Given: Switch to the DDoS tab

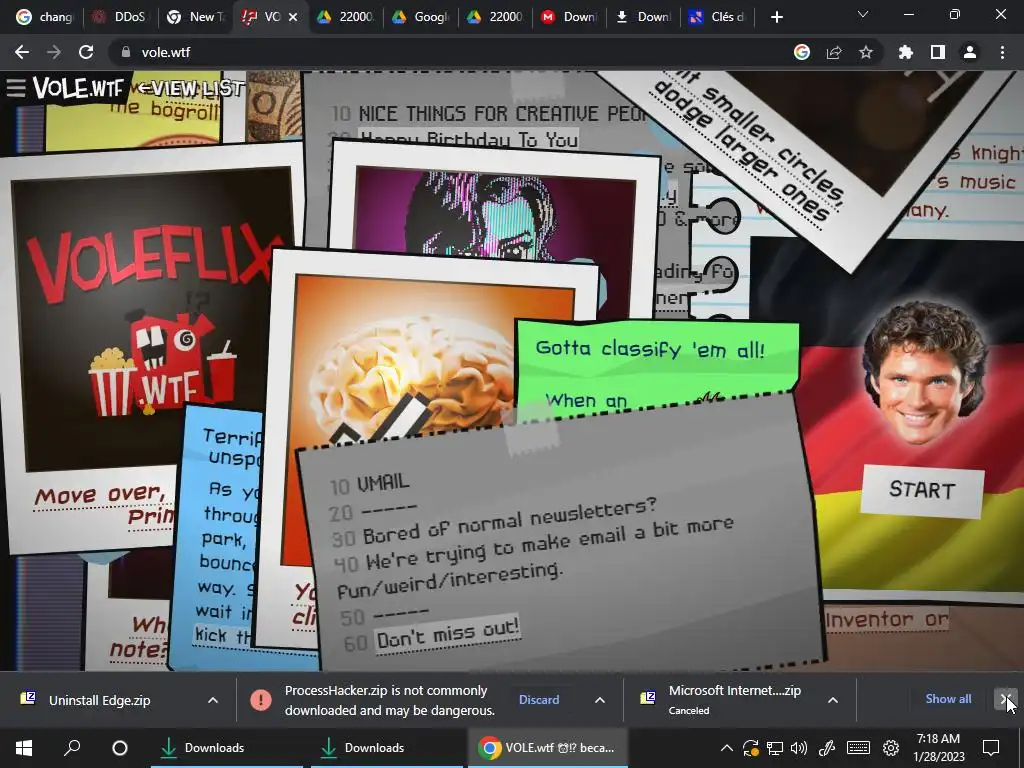Looking at the screenshot, I should [x=121, y=17].
